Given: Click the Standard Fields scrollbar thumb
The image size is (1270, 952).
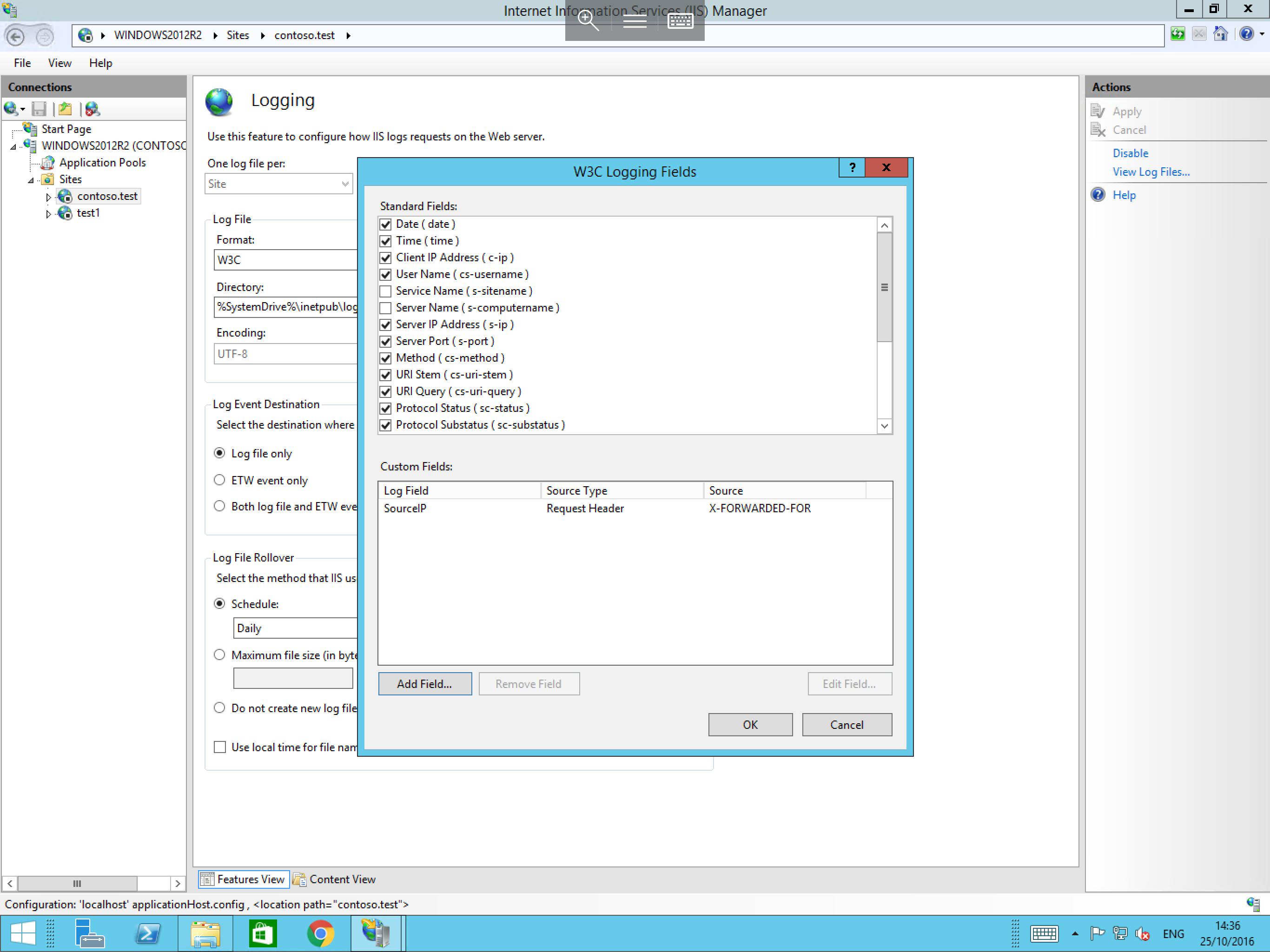Looking at the screenshot, I should click(884, 287).
